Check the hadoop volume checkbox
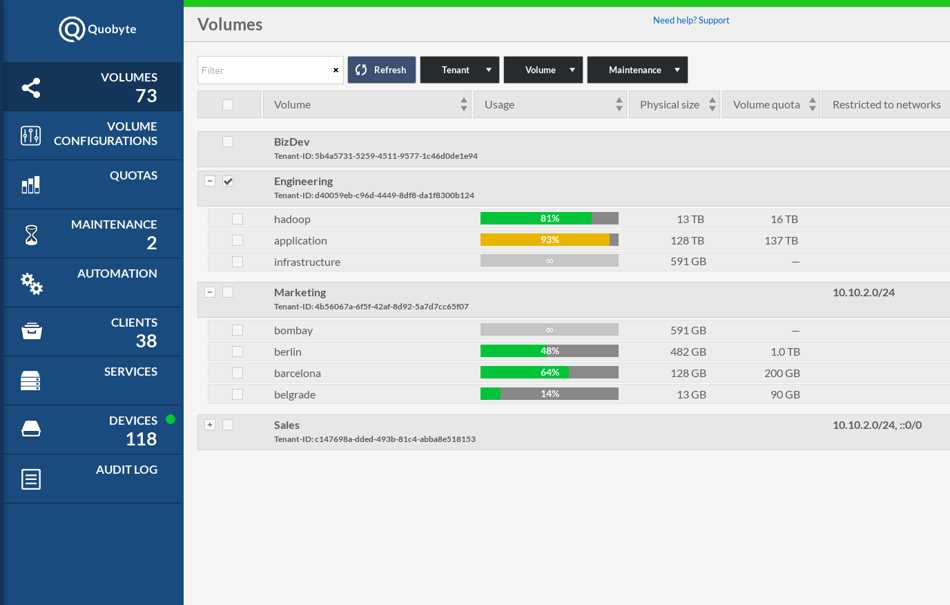Image resolution: width=950 pixels, height=605 pixels. 236,218
